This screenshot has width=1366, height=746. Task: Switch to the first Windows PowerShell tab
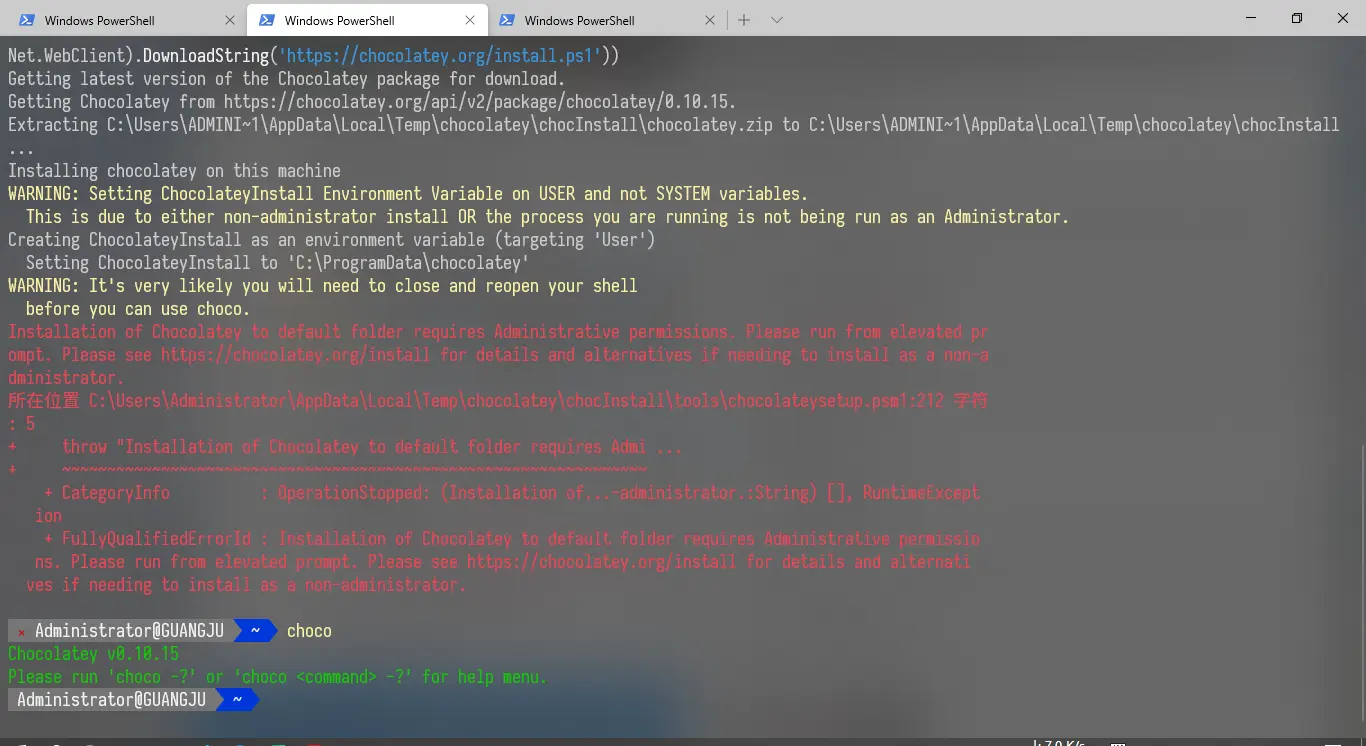[x=126, y=20]
